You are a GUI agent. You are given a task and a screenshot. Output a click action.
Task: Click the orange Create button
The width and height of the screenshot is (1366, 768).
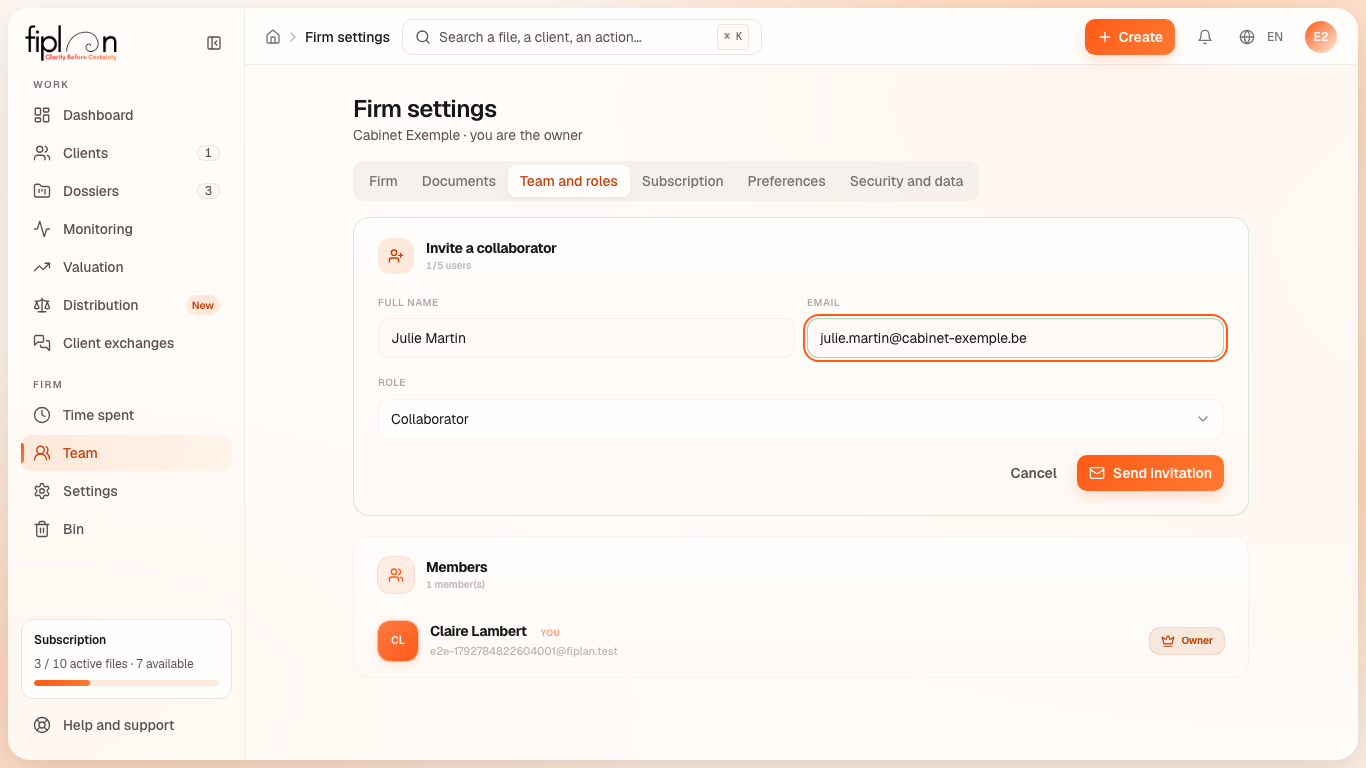pos(1130,37)
